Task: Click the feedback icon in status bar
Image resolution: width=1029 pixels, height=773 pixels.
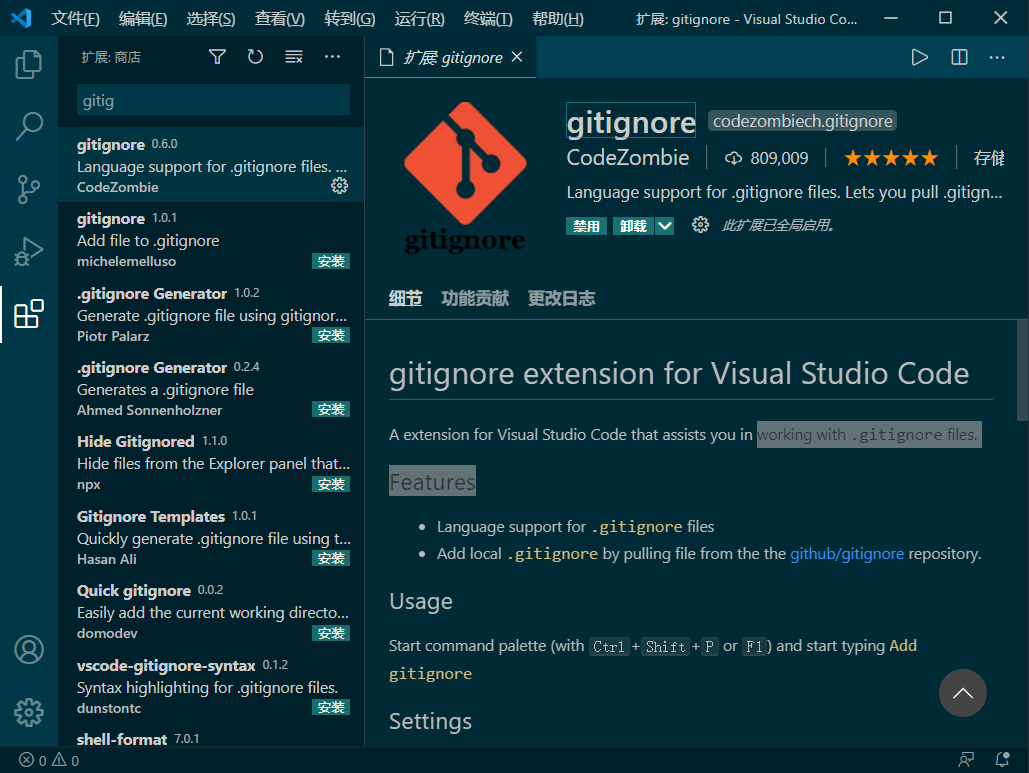Action: [966, 760]
